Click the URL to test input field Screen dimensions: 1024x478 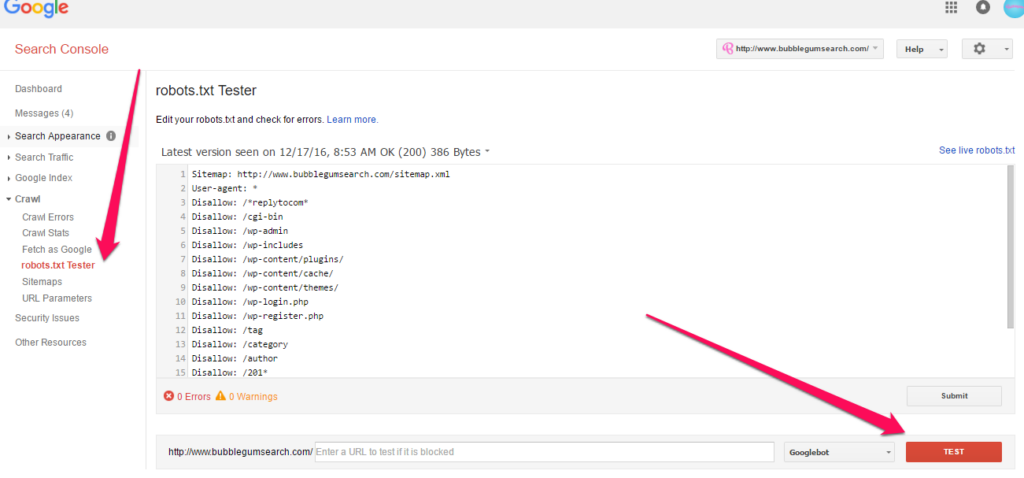[x=545, y=452]
